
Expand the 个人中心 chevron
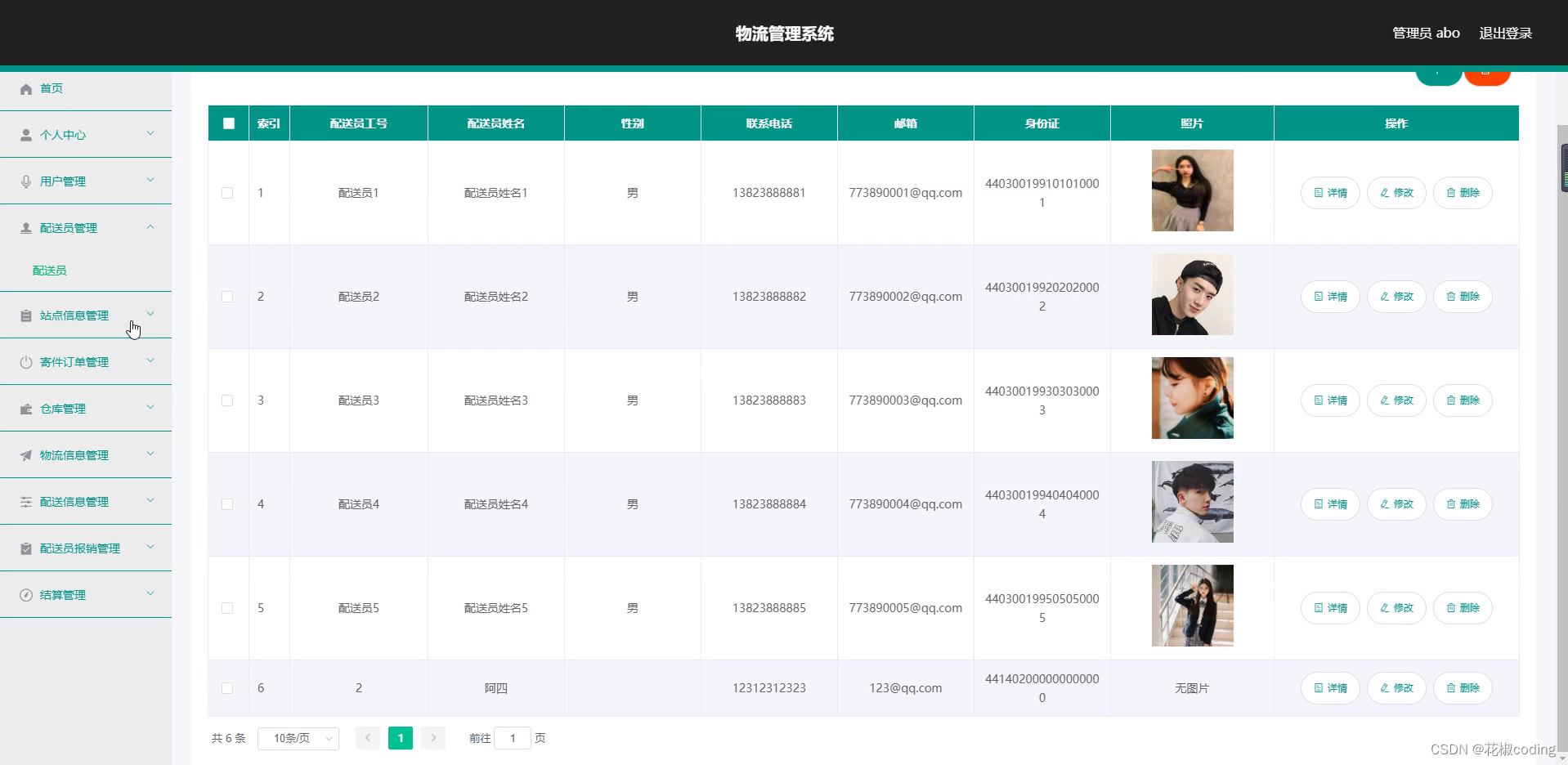click(150, 133)
